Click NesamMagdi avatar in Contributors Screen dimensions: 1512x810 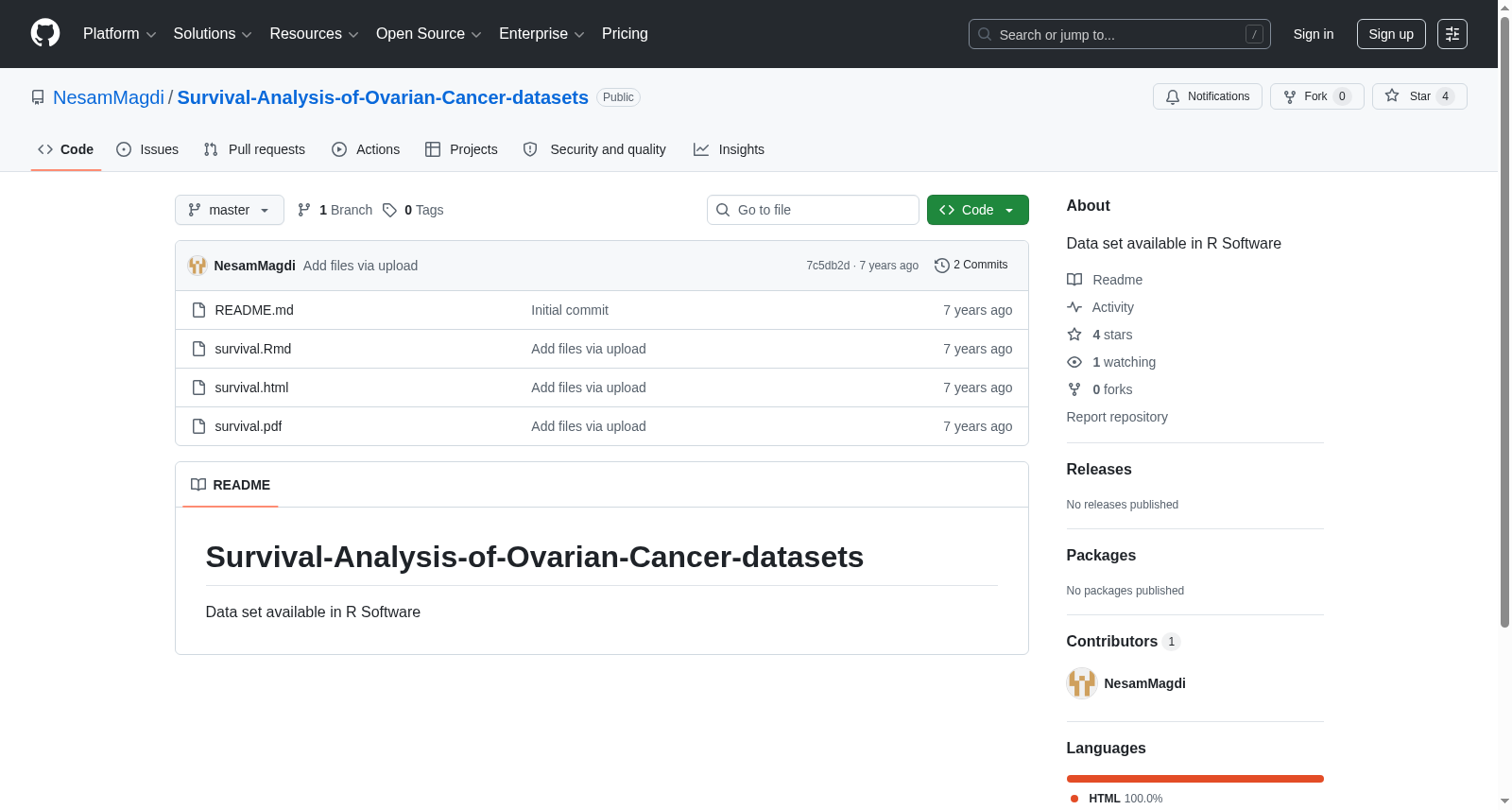(x=1081, y=683)
